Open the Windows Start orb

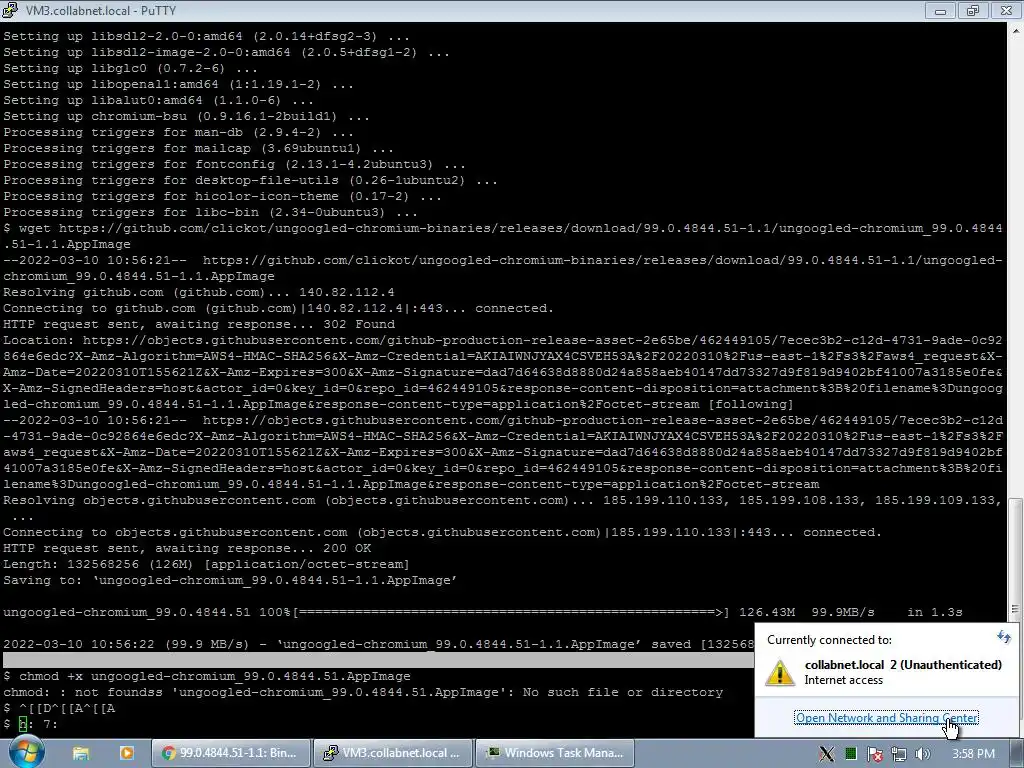point(25,752)
